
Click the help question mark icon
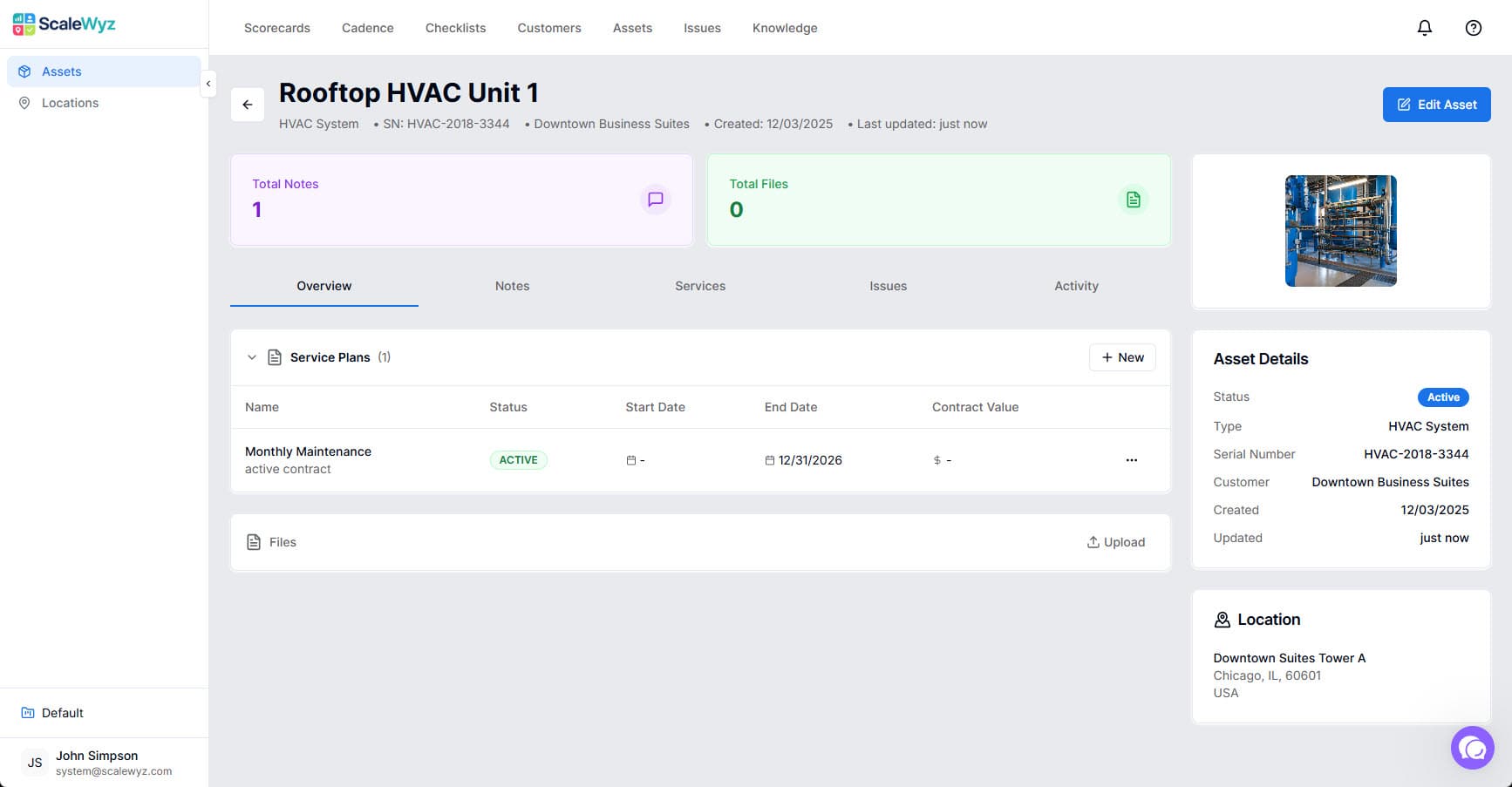click(1473, 27)
